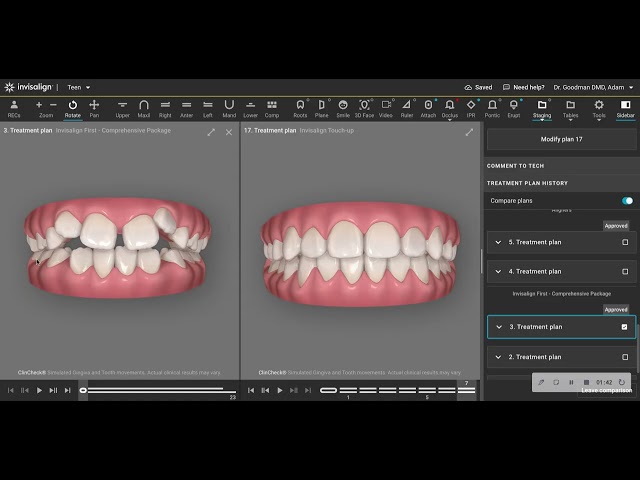
Task: Zoom in with the plus icon
Action: tap(39, 105)
